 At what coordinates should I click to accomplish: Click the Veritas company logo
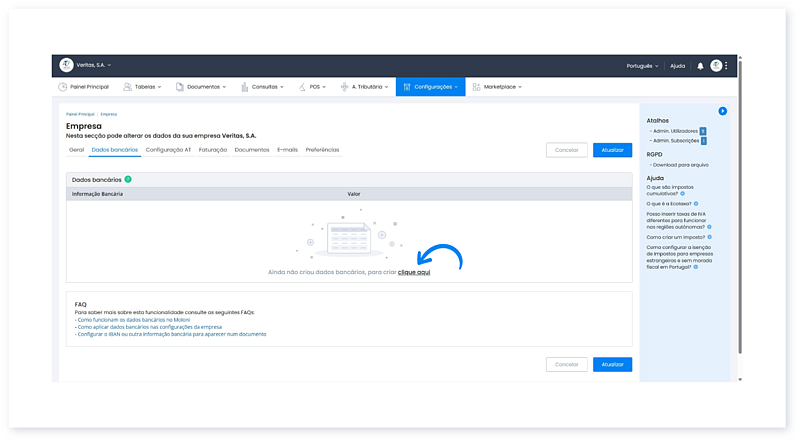pos(66,65)
